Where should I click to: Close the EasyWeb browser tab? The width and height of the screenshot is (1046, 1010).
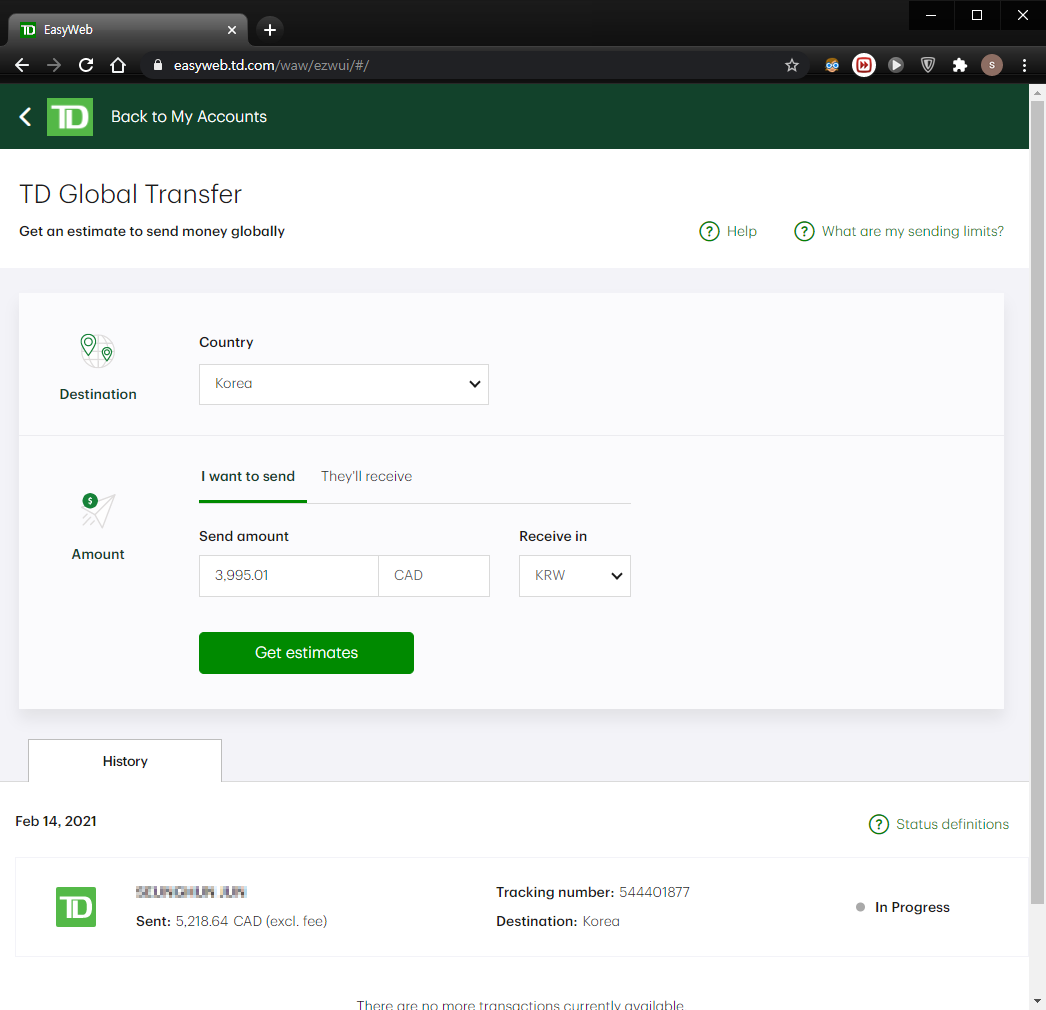(x=232, y=30)
